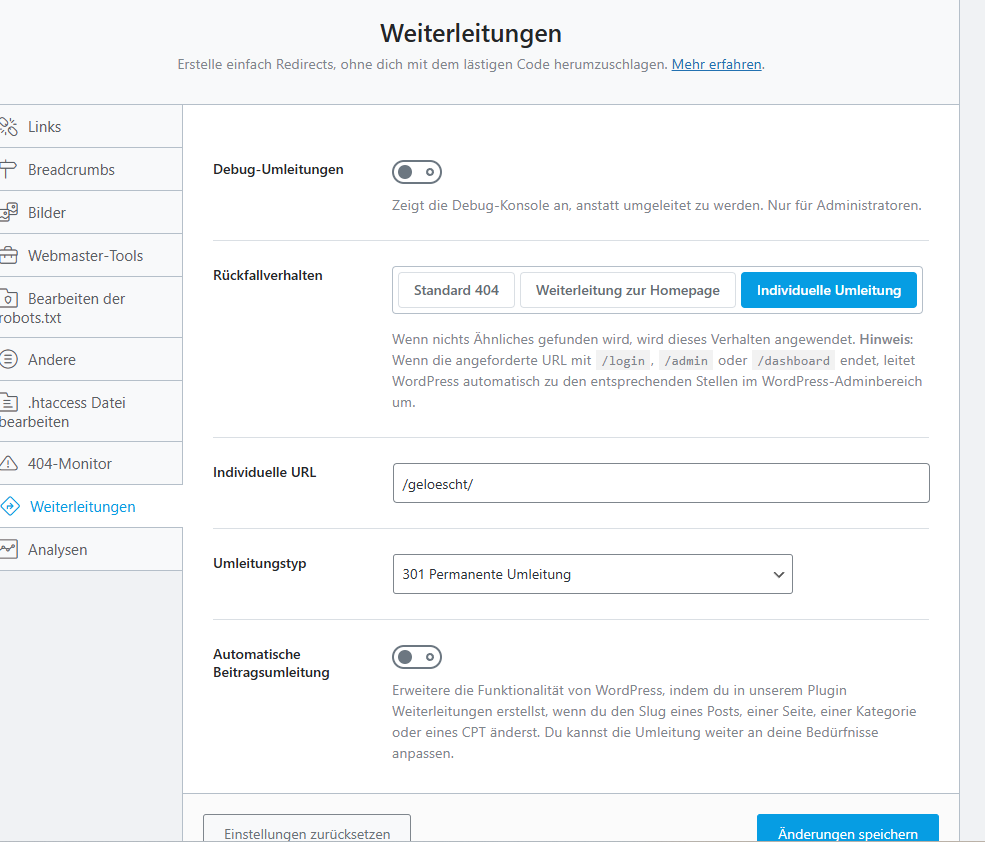Viewport: 985px width, 842px height.
Task: Follow the Mehr erfahren link
Action: 717,64
